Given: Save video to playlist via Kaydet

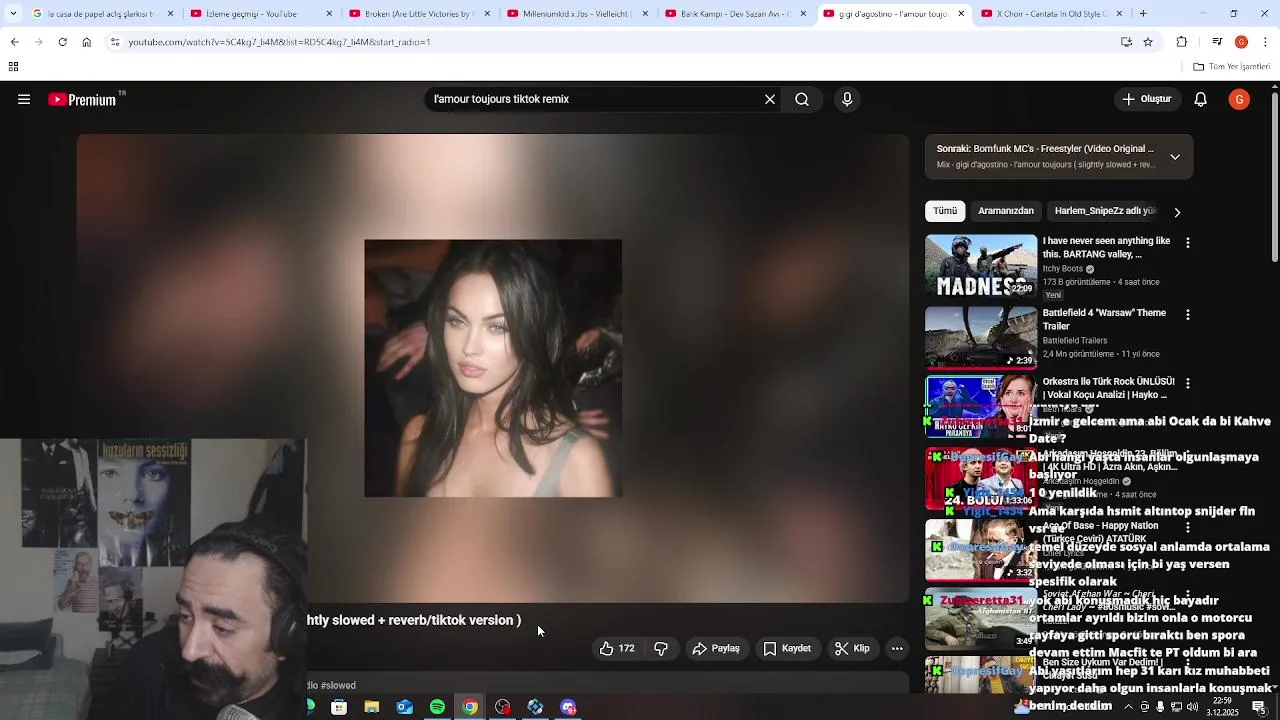Looking at the screenshot, I should pos(787,648).
